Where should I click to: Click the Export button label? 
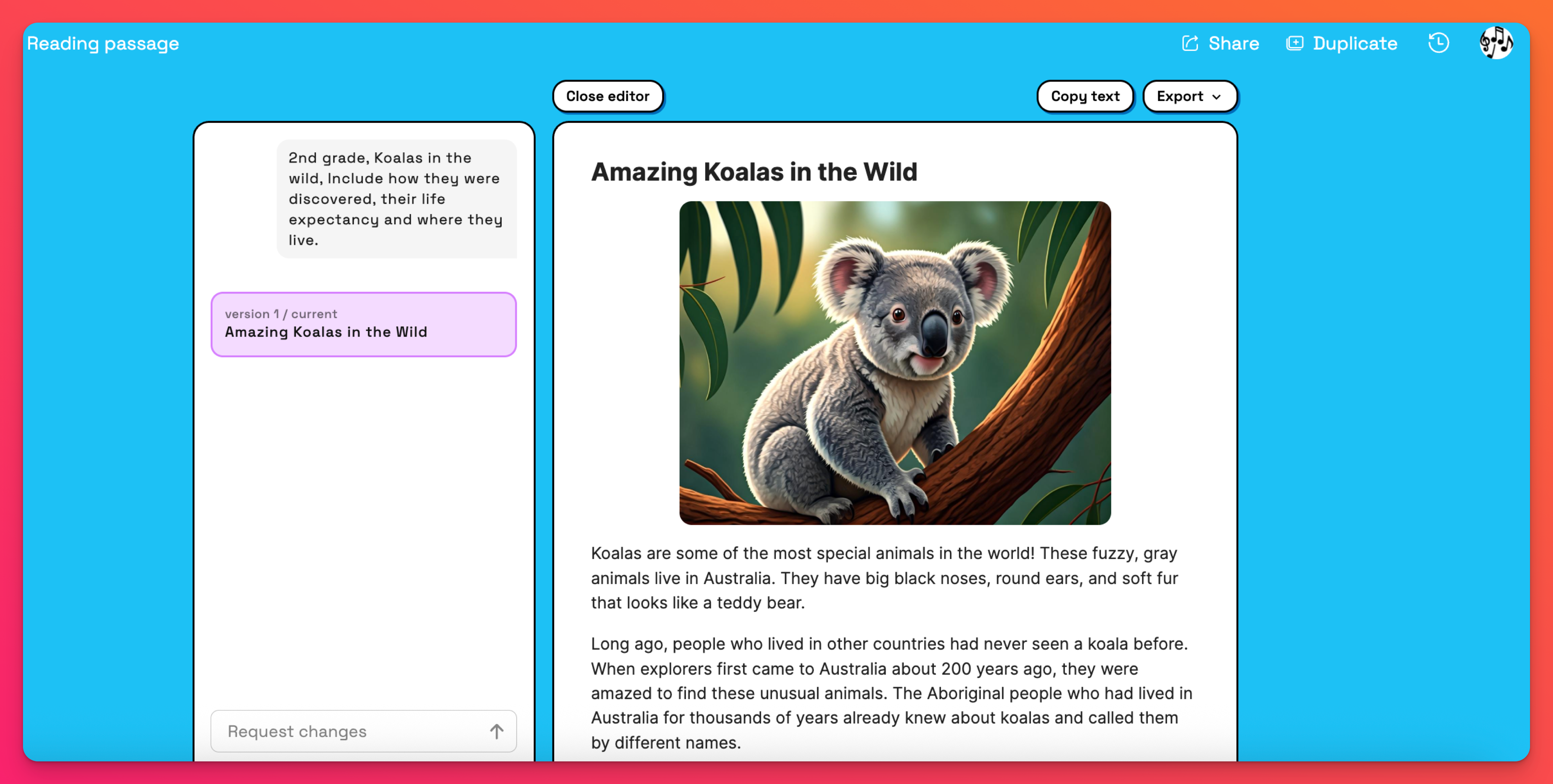(1179, 96)
